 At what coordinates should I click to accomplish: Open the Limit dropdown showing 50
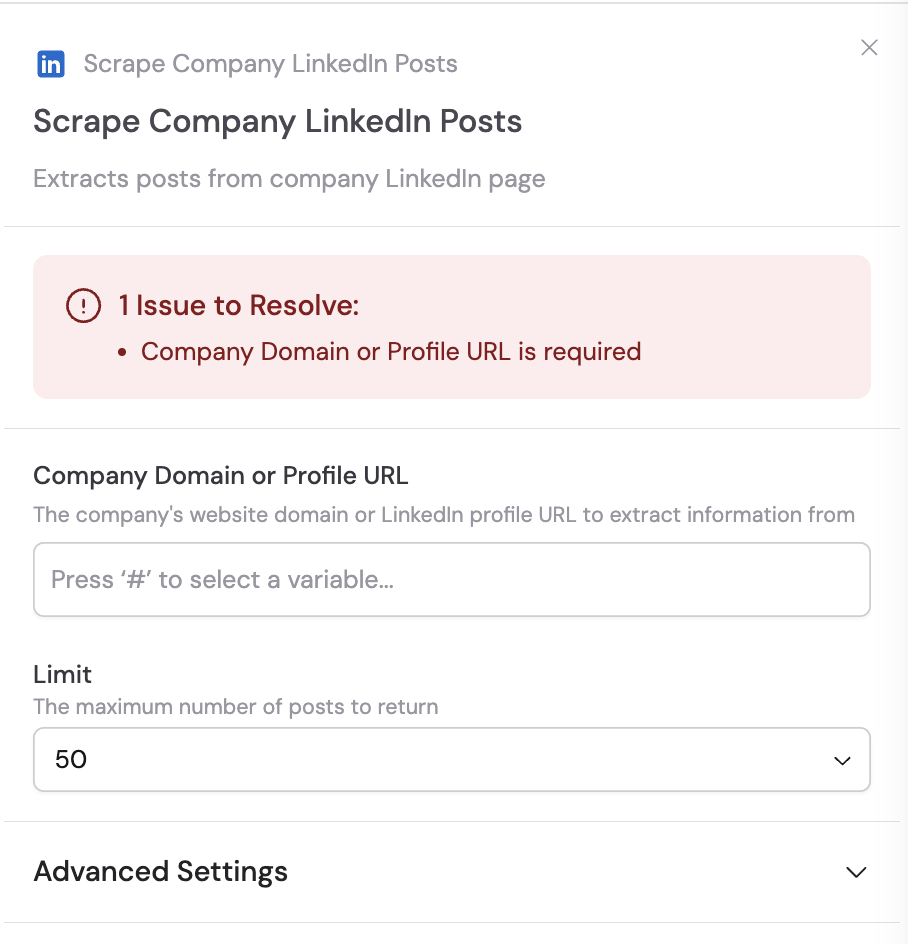tap(452, 760)
